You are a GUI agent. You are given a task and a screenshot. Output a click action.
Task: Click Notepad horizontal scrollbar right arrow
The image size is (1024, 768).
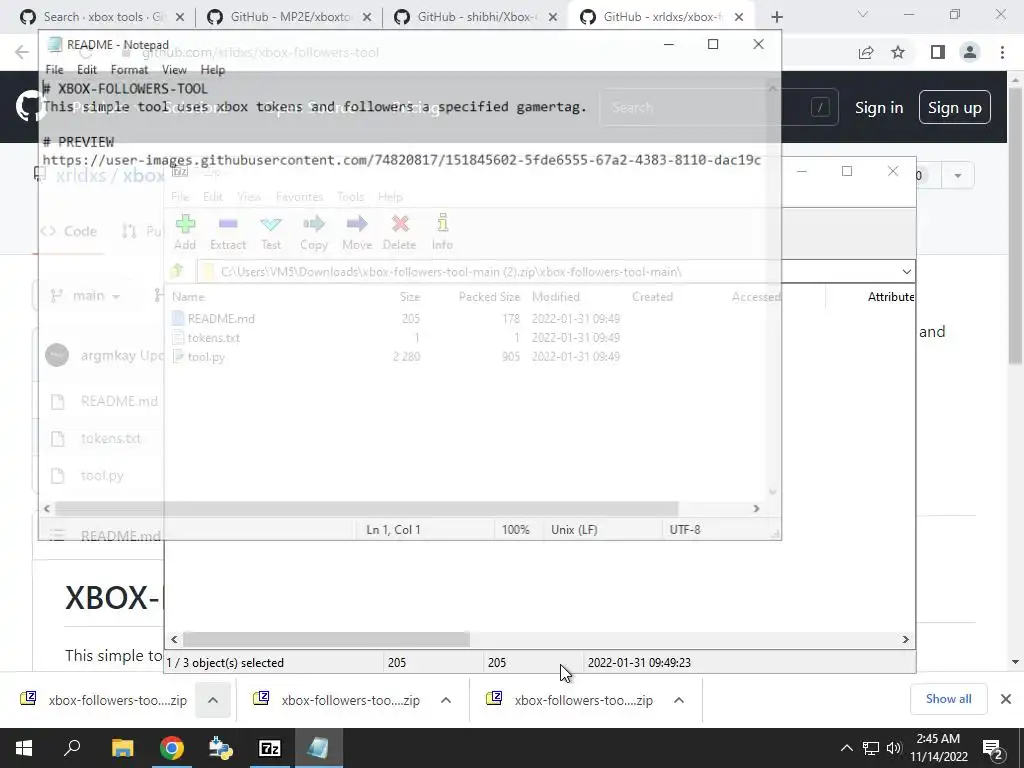coord(756,508)
